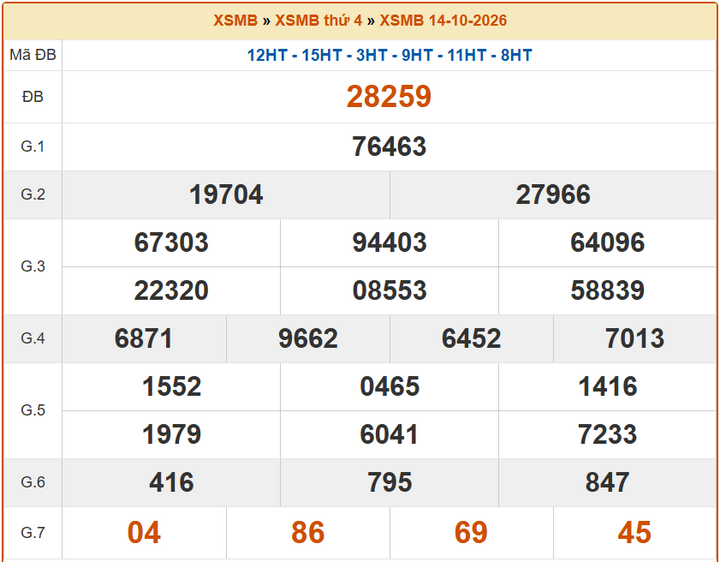
Task: Select the G.2 number 27966
Action: [553, 194]
